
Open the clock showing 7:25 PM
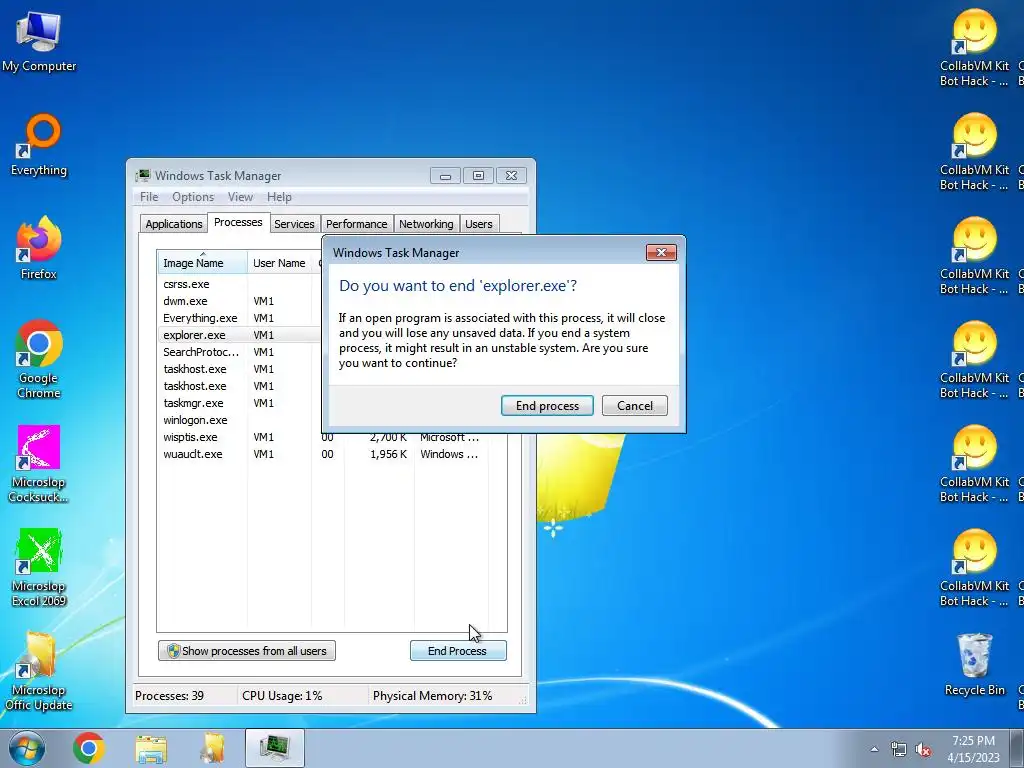973,748
